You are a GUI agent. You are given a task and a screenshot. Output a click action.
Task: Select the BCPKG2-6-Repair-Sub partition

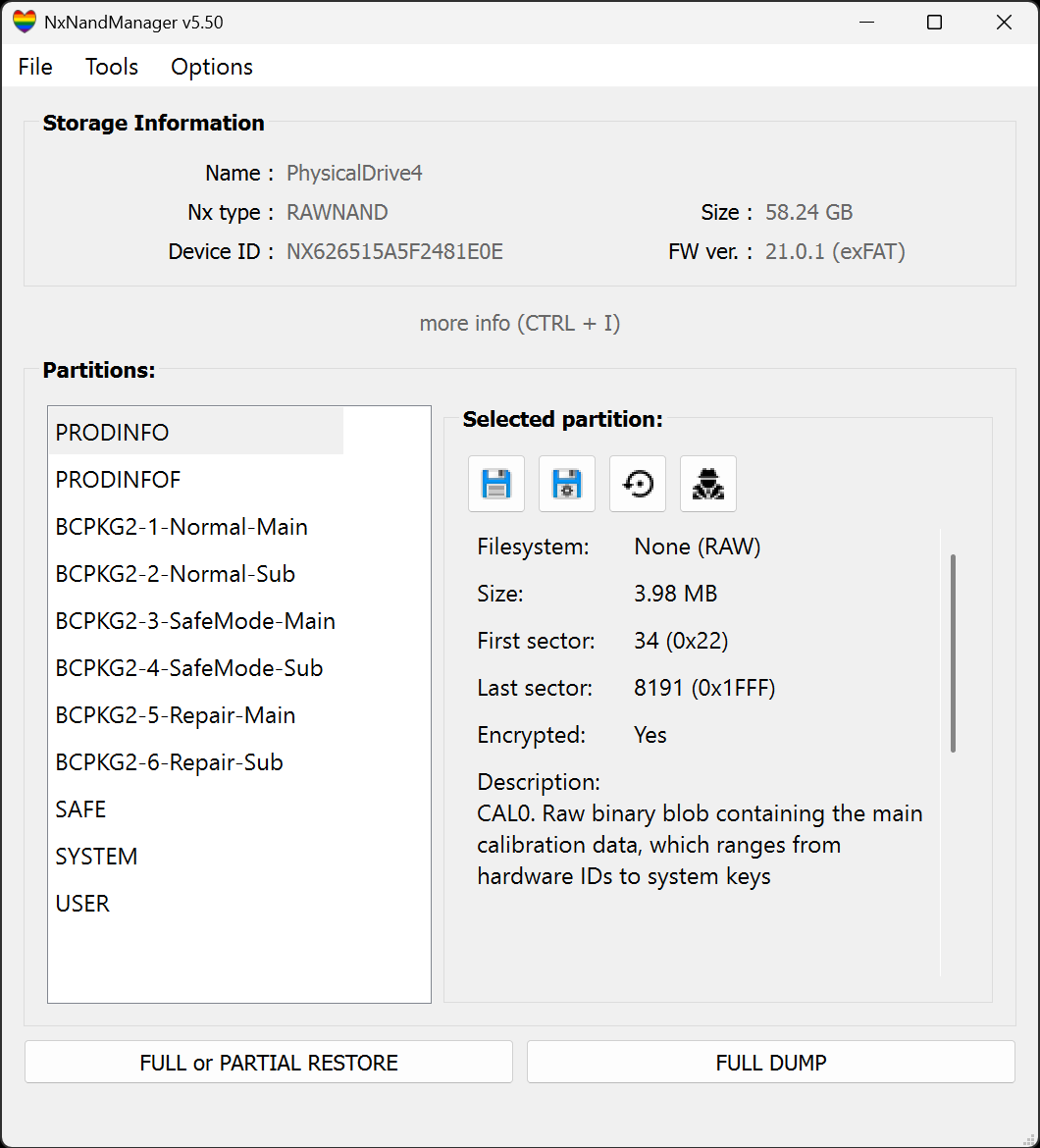pos(169,762)
